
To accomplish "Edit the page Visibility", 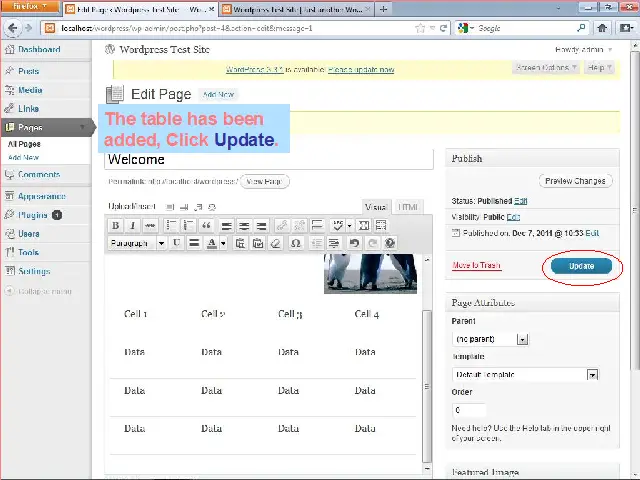I will pos(513,217).
